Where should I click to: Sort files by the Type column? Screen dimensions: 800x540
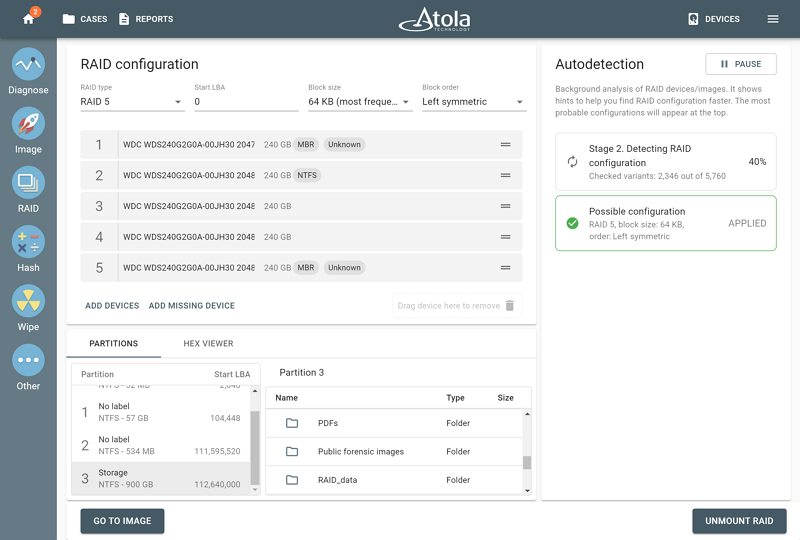coord(455,398)
